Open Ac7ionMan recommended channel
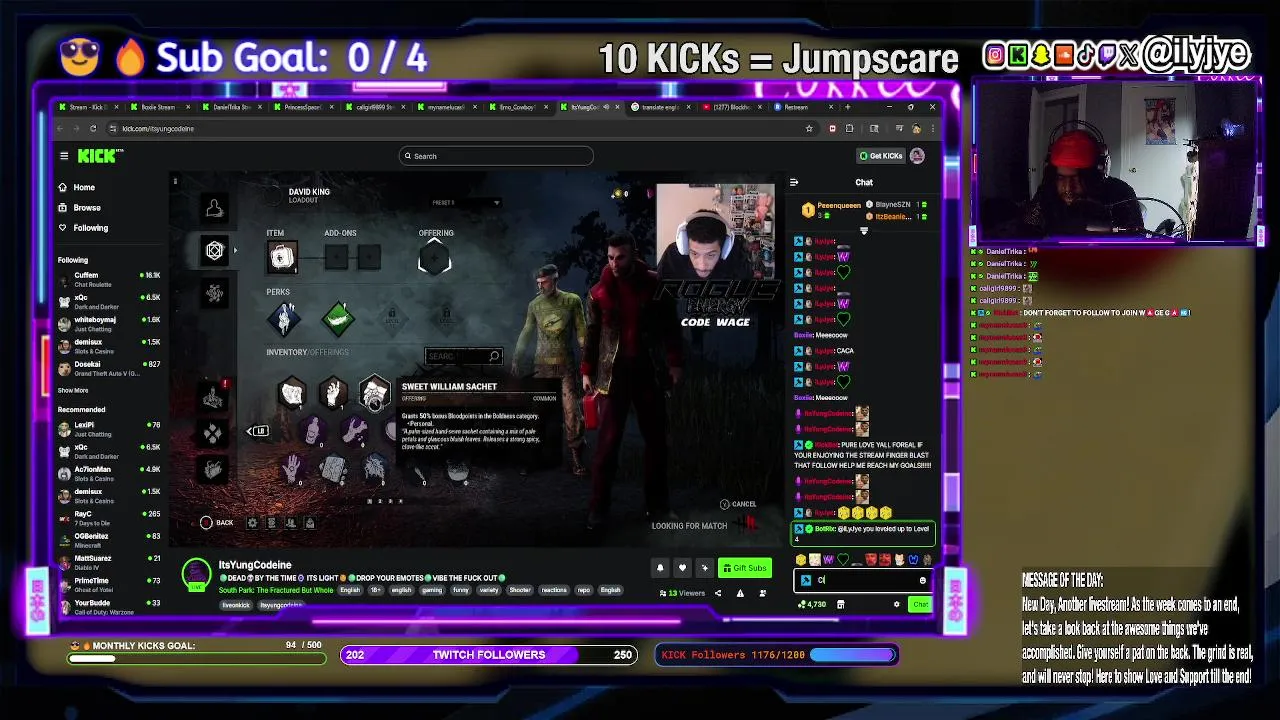The height and width of the screenshot is (720, 1280). [x=108, y=473]
